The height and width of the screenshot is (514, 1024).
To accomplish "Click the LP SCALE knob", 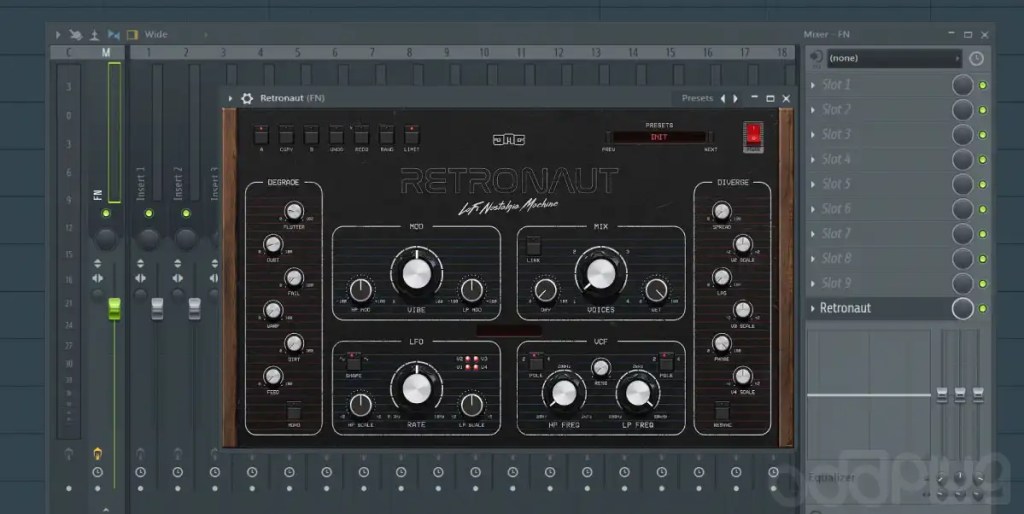I will (x=472, y=406).
